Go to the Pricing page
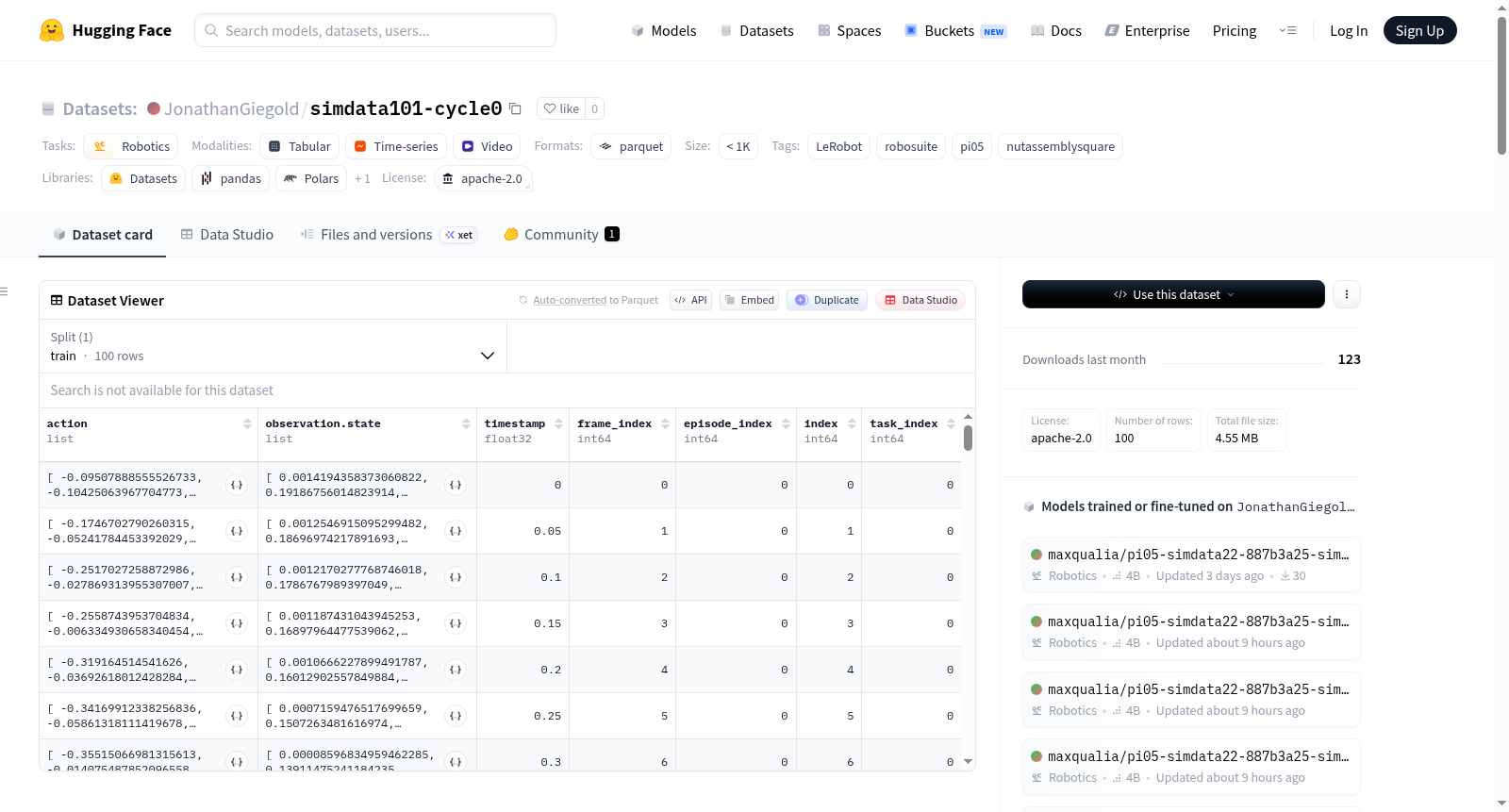Viewport: 1509px width, 812px height. (1235, 30)
